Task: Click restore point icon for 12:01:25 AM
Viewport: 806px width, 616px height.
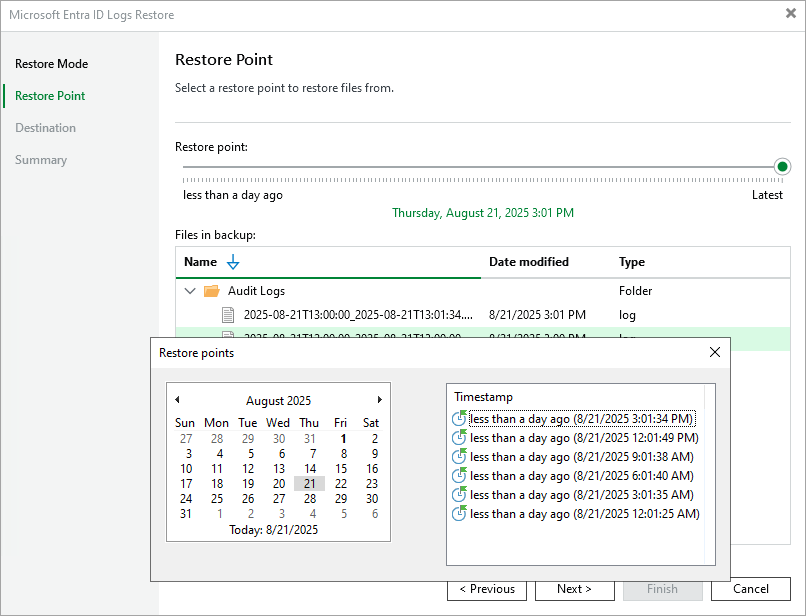Action: click(x=460, y=514)
